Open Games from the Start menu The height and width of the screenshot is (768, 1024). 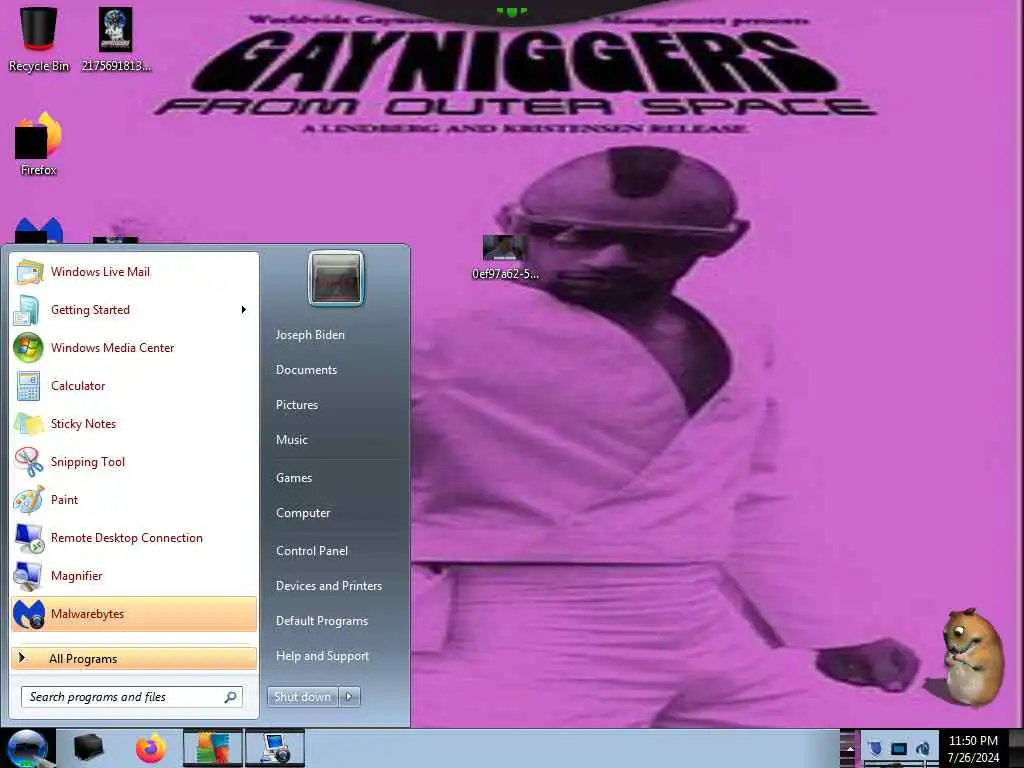click(294, 477)
